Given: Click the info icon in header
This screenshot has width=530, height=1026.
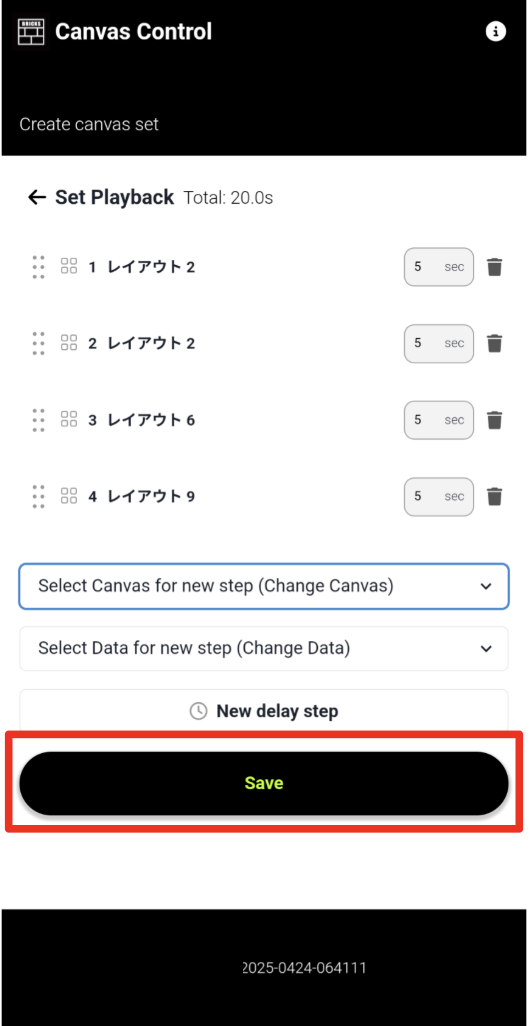Looking at the screenshot, I should point(496,31).
